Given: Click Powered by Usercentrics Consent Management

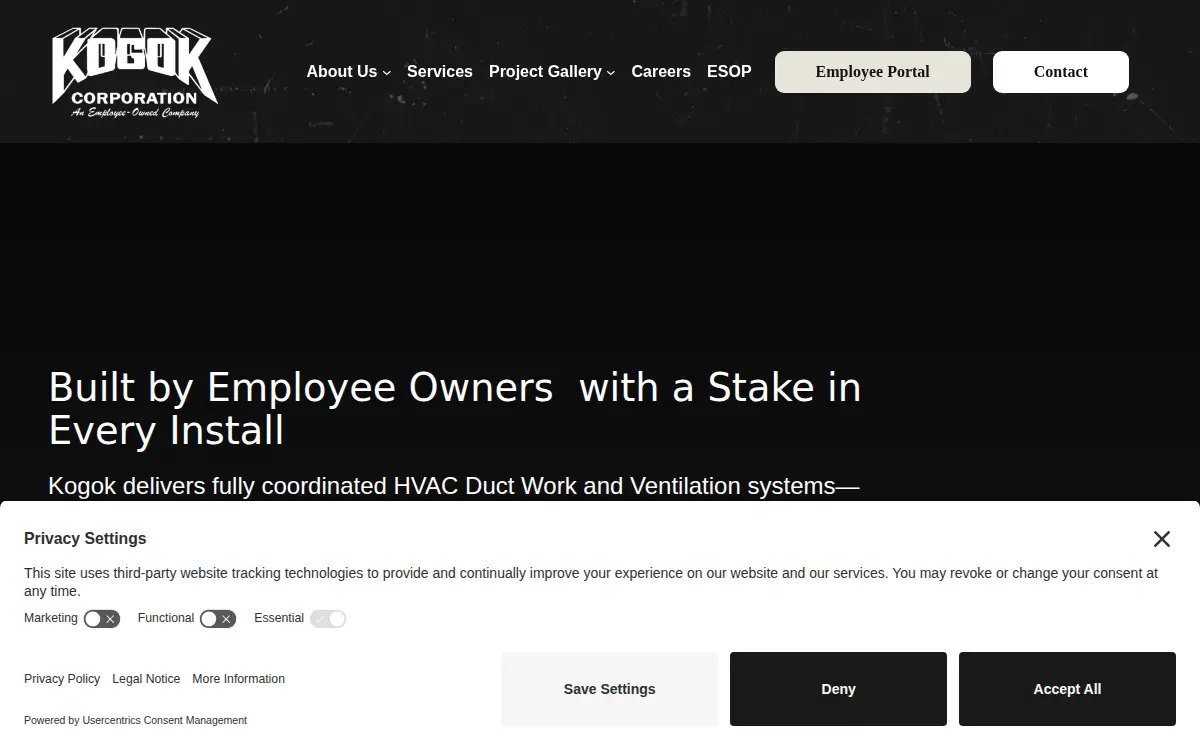Looking at the screenshot, I should point(135,720).
